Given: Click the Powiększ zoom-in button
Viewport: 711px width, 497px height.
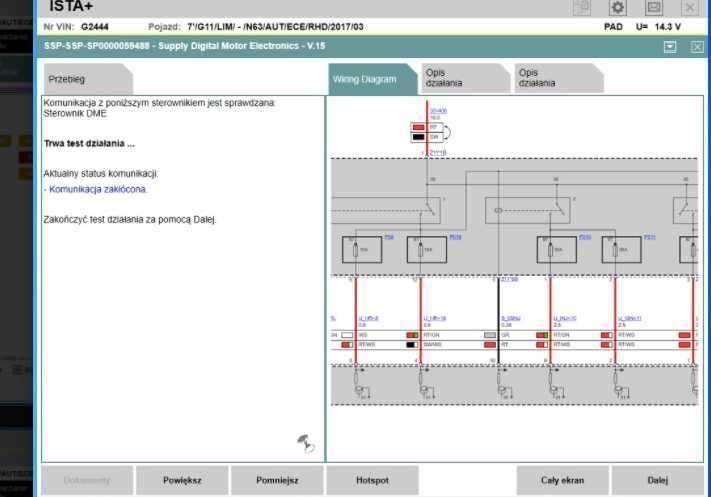Looking at the screenshot, I should pos(182,480).
